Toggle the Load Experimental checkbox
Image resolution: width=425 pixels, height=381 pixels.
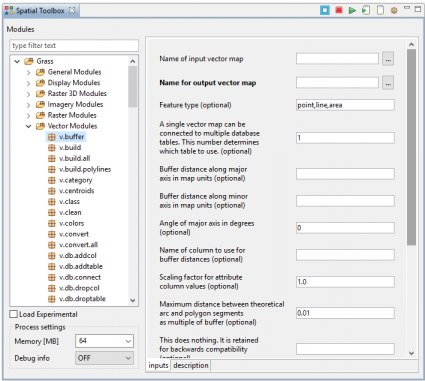pyautogui.click(x=14, y=314)
